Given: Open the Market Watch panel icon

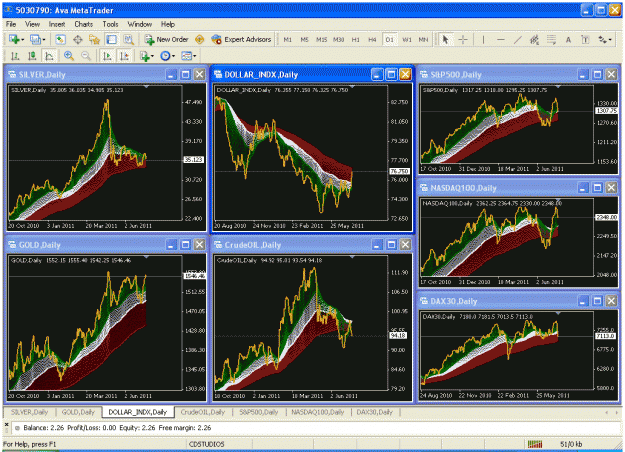Looking at the screenshot, I should 60,39.
